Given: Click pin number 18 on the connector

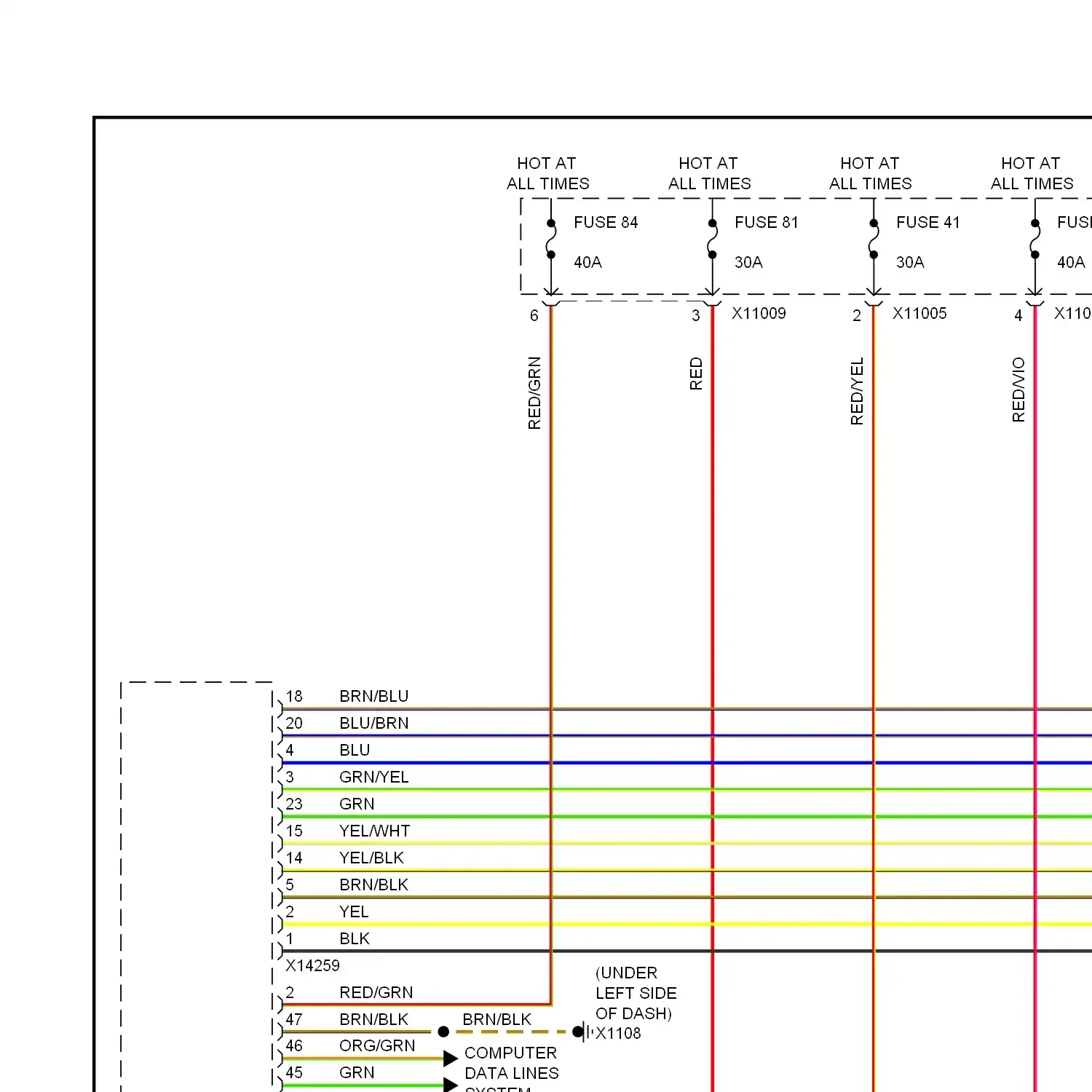Looking at the screenshot, I should 294,697.
